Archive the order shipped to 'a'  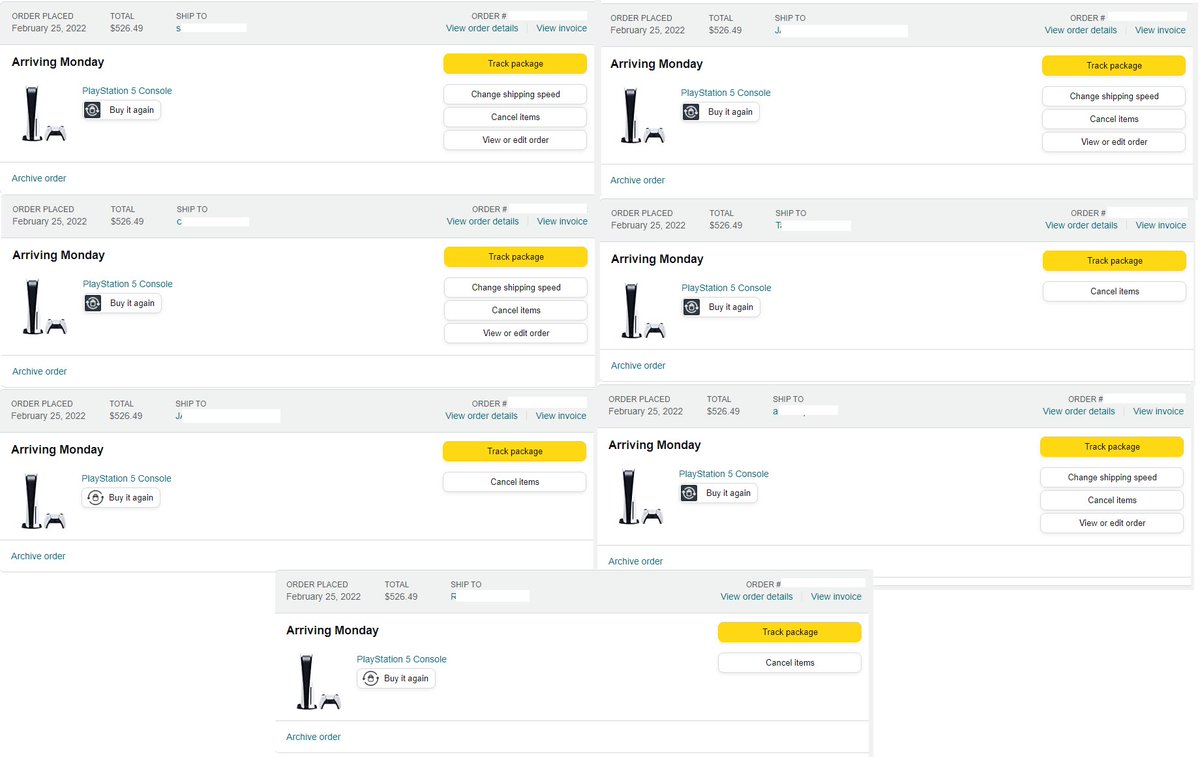click(635, 561)
